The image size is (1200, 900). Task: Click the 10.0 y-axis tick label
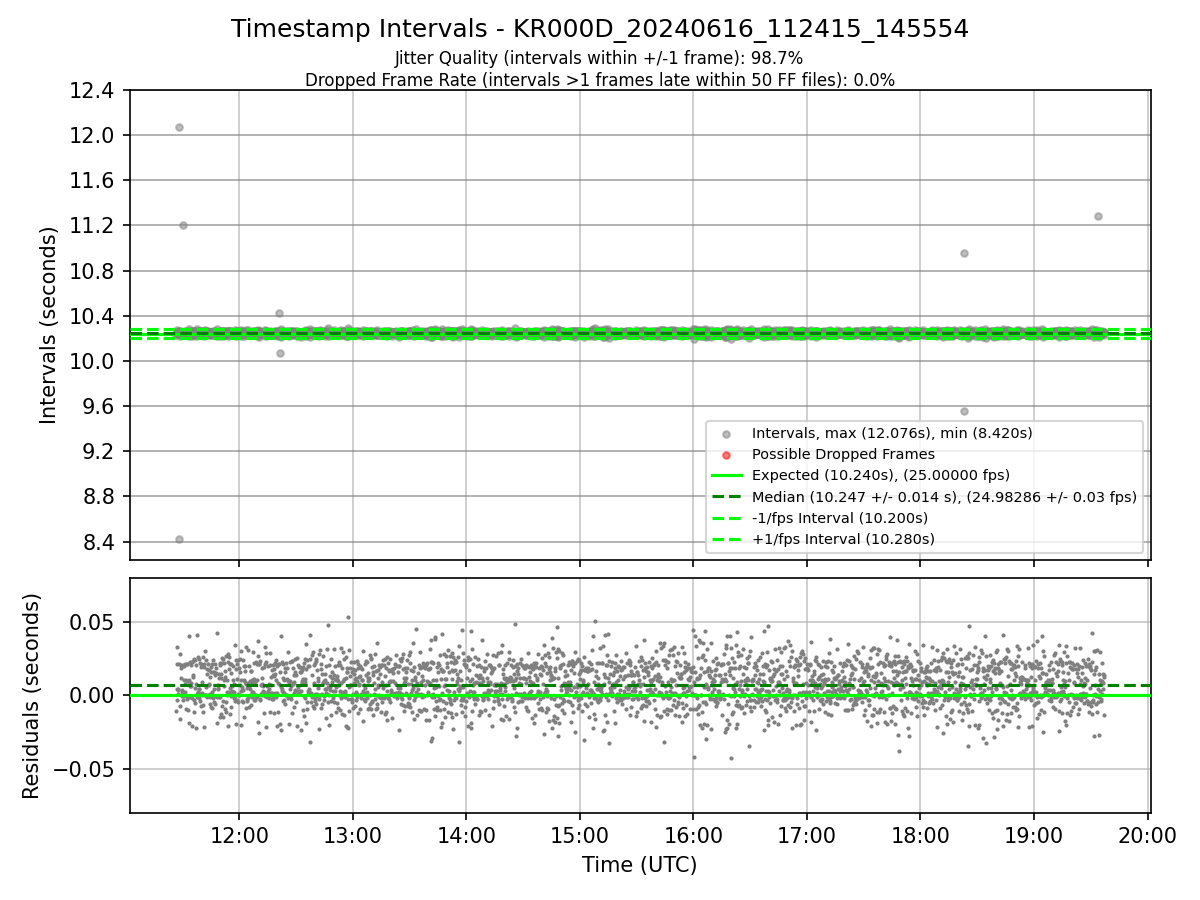coord(94,362)
